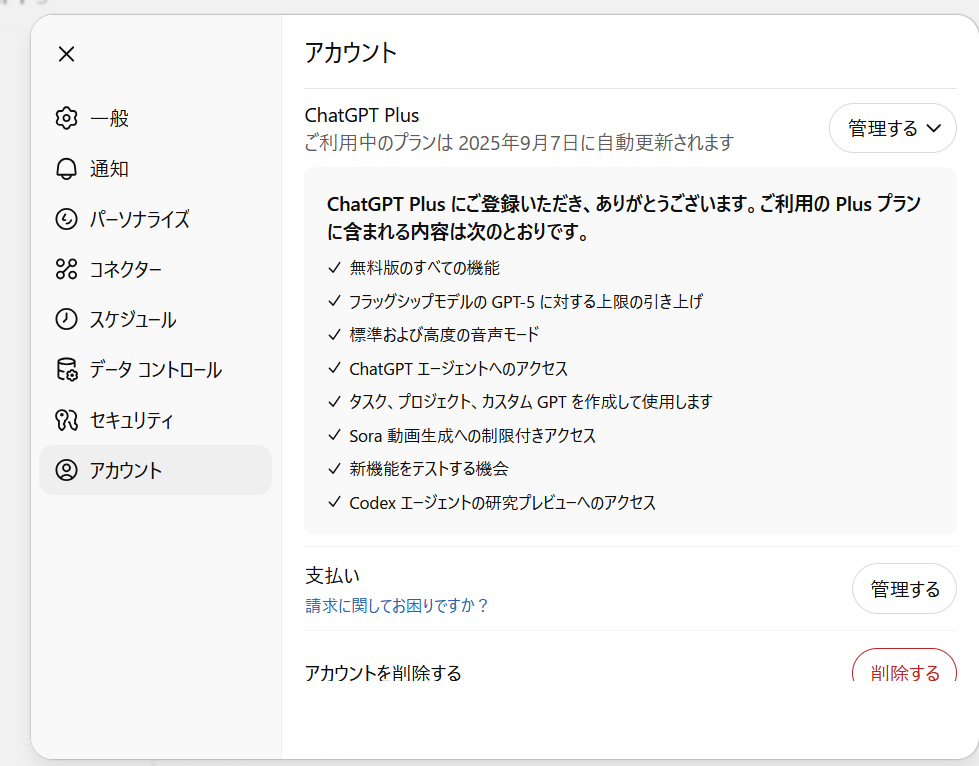Click the gear icon beside 一般
Screen dimensions: 979x766
(x=66, y=118)
